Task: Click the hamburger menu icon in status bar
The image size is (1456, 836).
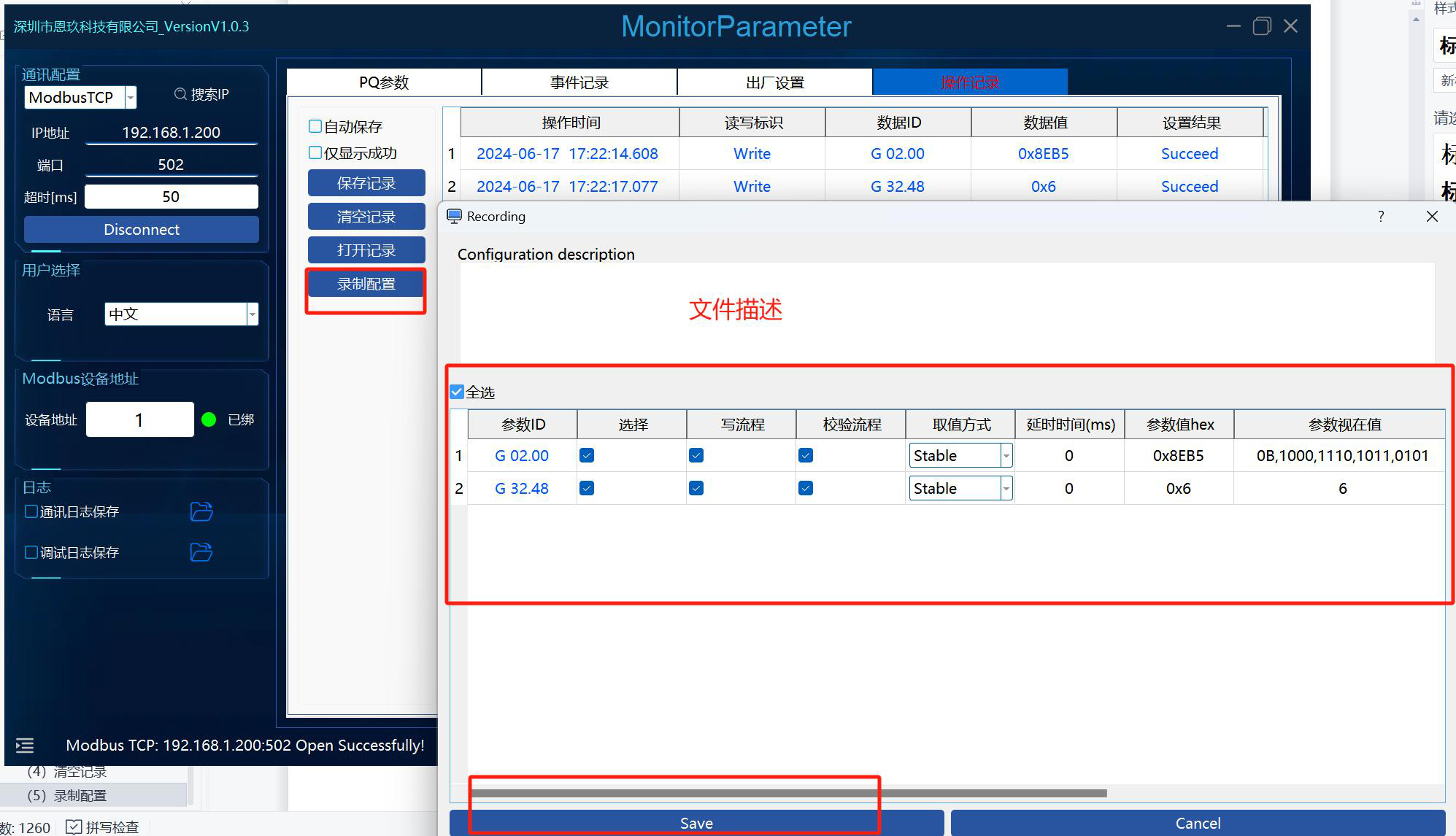Action: point(25,745)
